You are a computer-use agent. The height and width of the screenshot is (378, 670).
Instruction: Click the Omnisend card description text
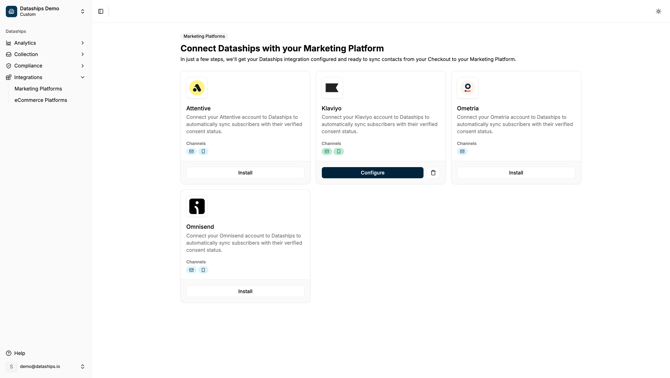pyautogui.click(x=244, y=243)
